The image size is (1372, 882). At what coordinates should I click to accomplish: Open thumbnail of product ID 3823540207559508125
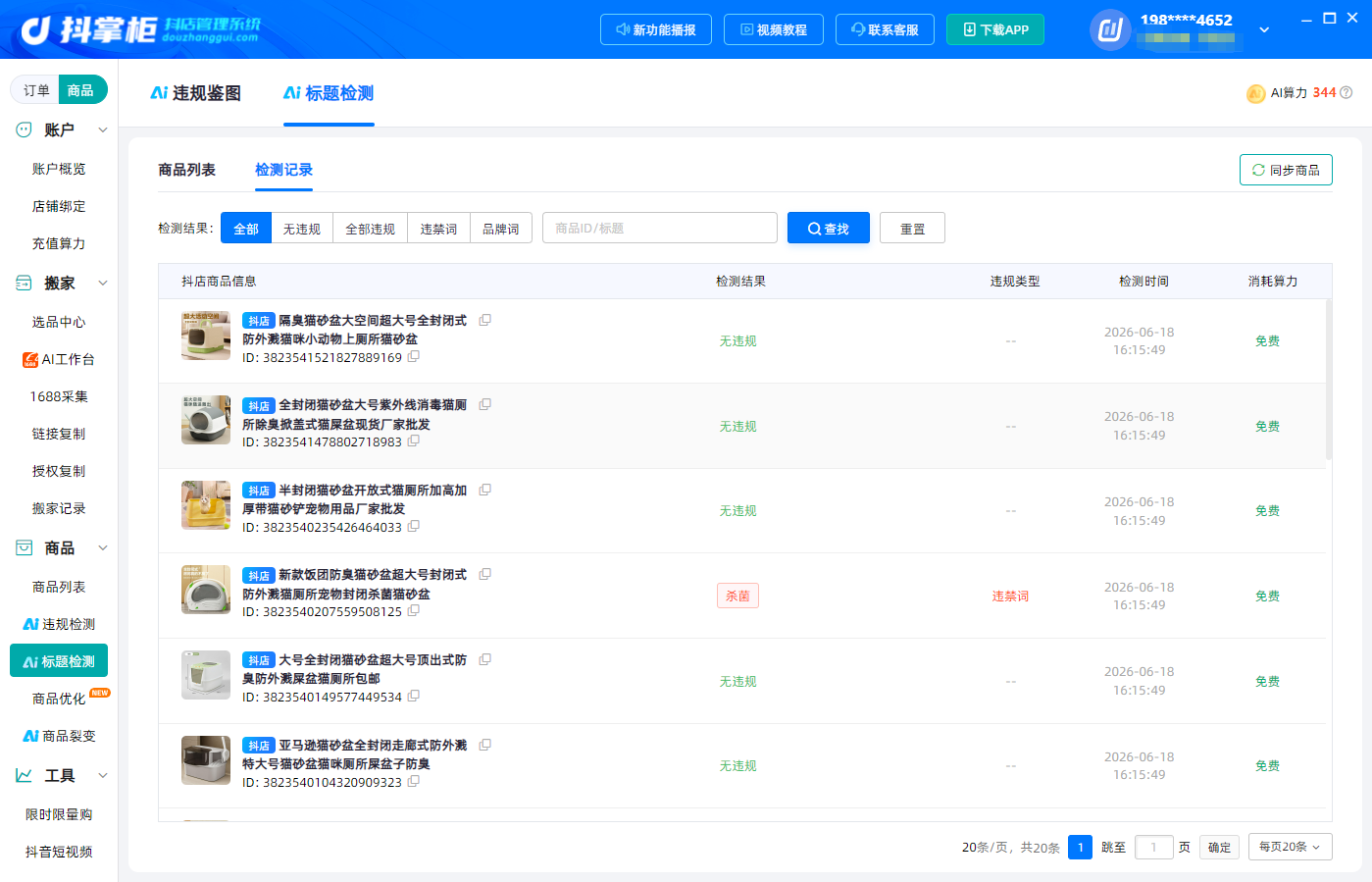[206, 590]
